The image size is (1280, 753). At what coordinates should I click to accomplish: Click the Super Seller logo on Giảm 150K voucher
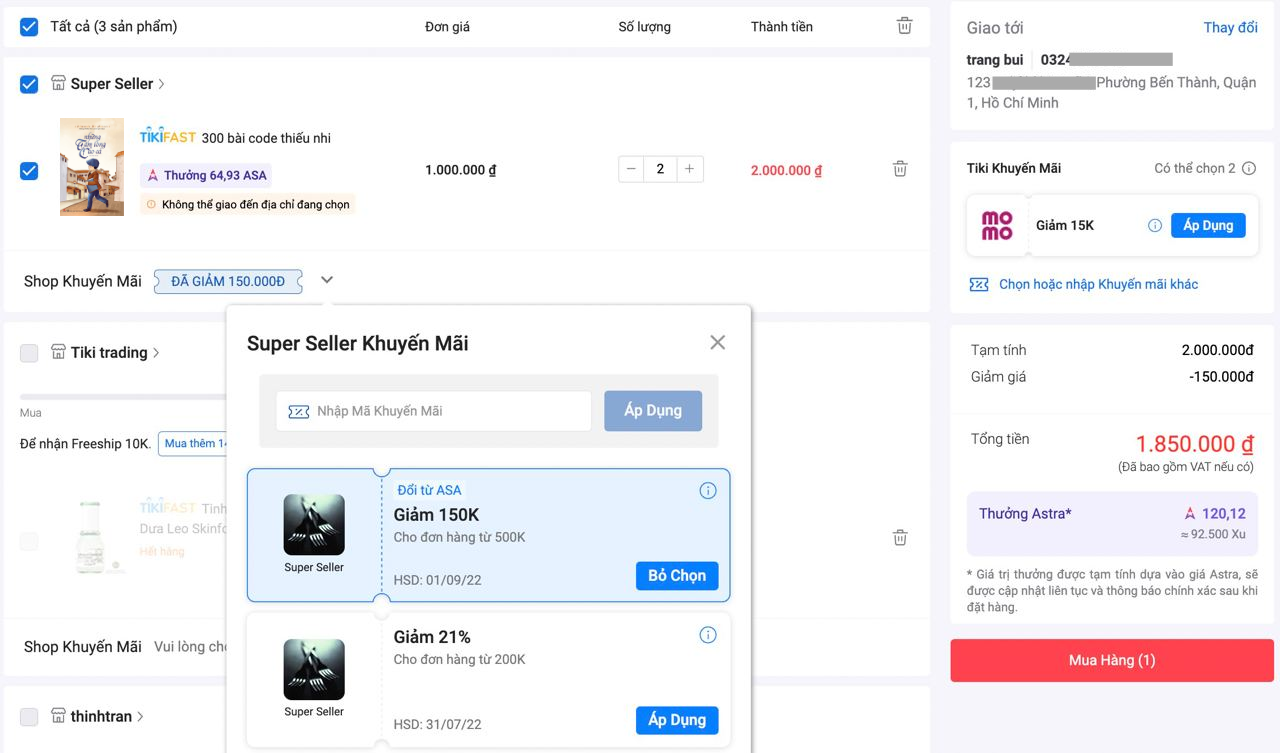(x=314, y=524)
